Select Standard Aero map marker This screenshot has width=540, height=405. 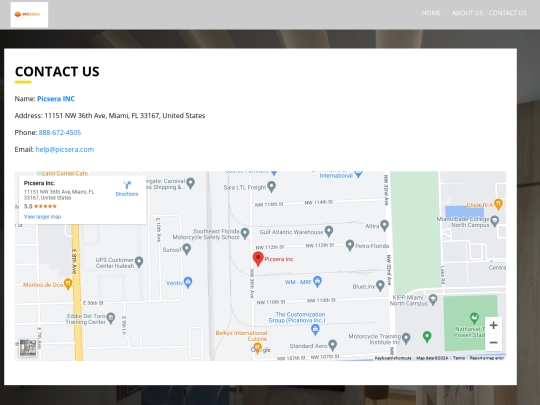tap(332, 345)
